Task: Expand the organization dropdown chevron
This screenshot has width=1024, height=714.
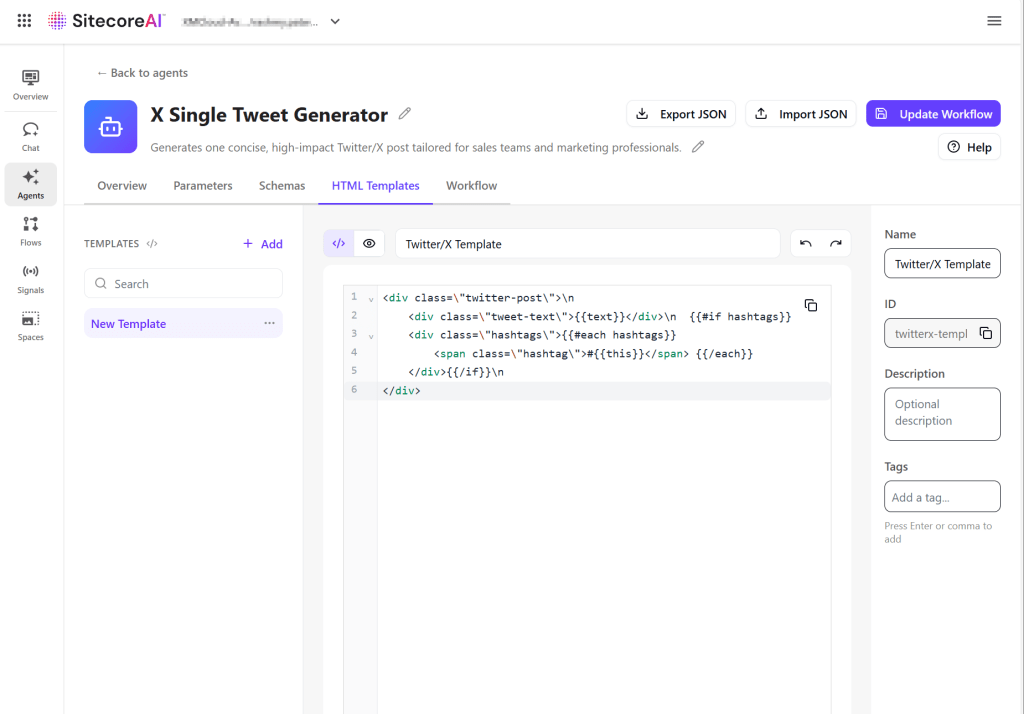Action: (x=335, y=21)
